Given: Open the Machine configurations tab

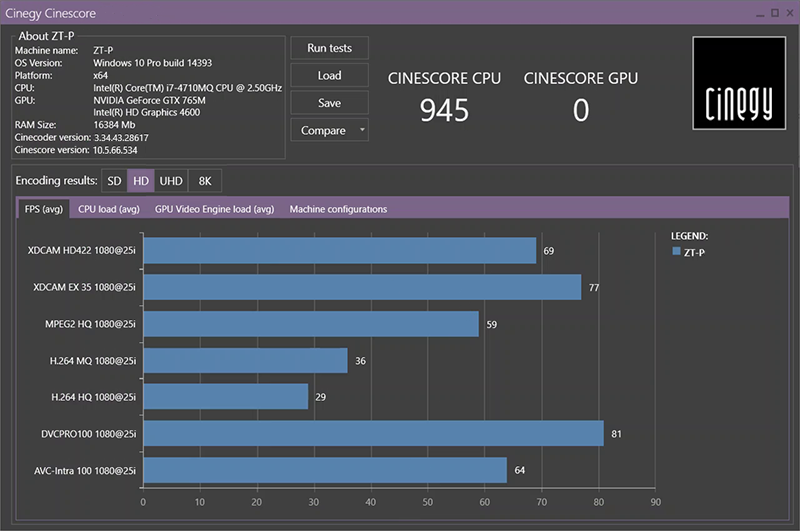Looking at the screenshot, I should pyautogui.click(x=338, y=209).
